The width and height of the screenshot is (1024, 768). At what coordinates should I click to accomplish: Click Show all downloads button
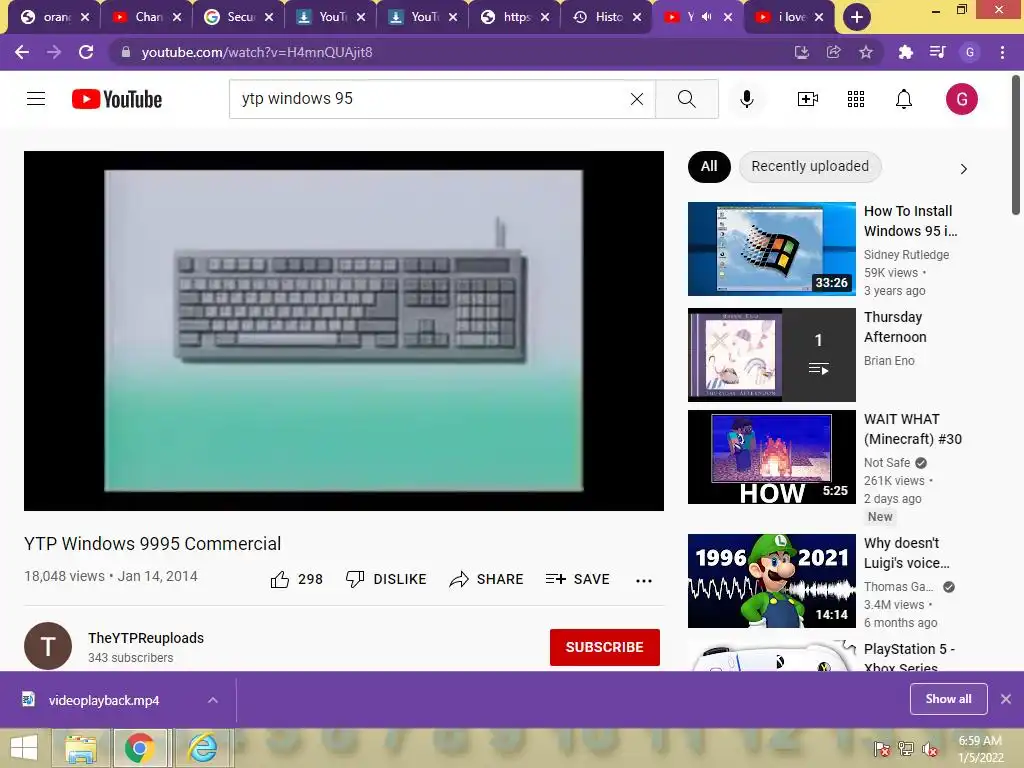pyautogui.click(x=948, y=699)
